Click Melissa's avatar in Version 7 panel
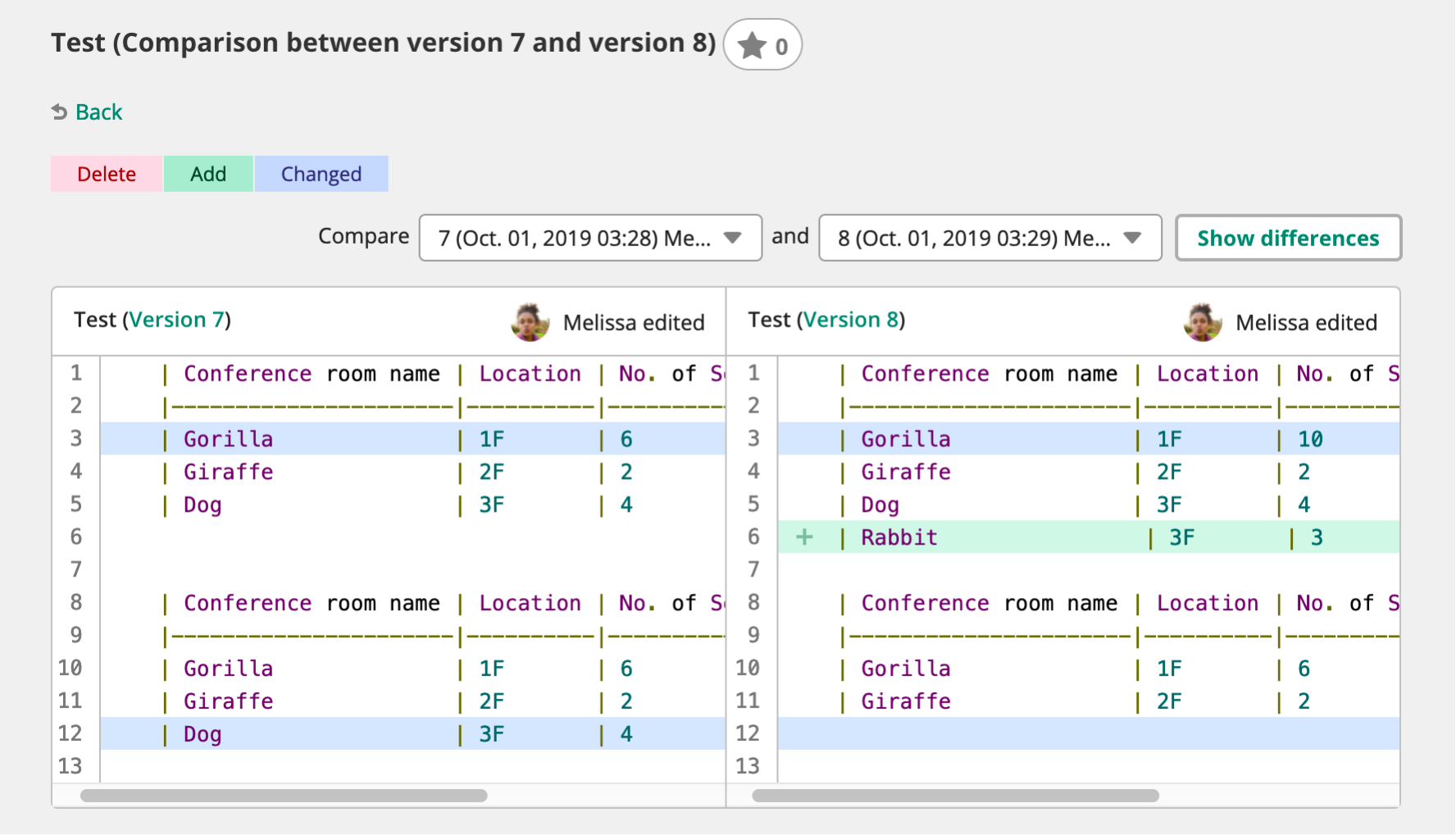 pyautogui.click(x=530, y=322)
